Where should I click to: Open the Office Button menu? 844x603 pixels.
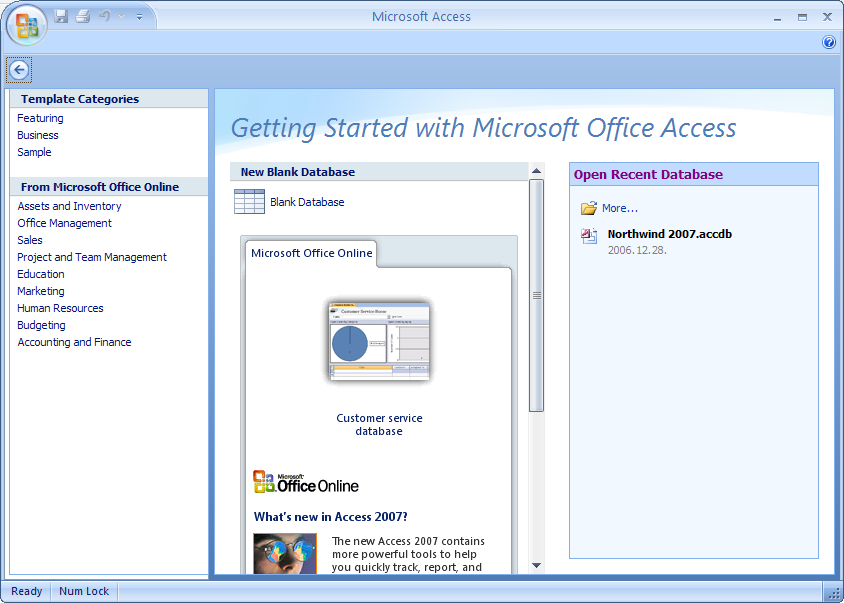pos(26,25)
